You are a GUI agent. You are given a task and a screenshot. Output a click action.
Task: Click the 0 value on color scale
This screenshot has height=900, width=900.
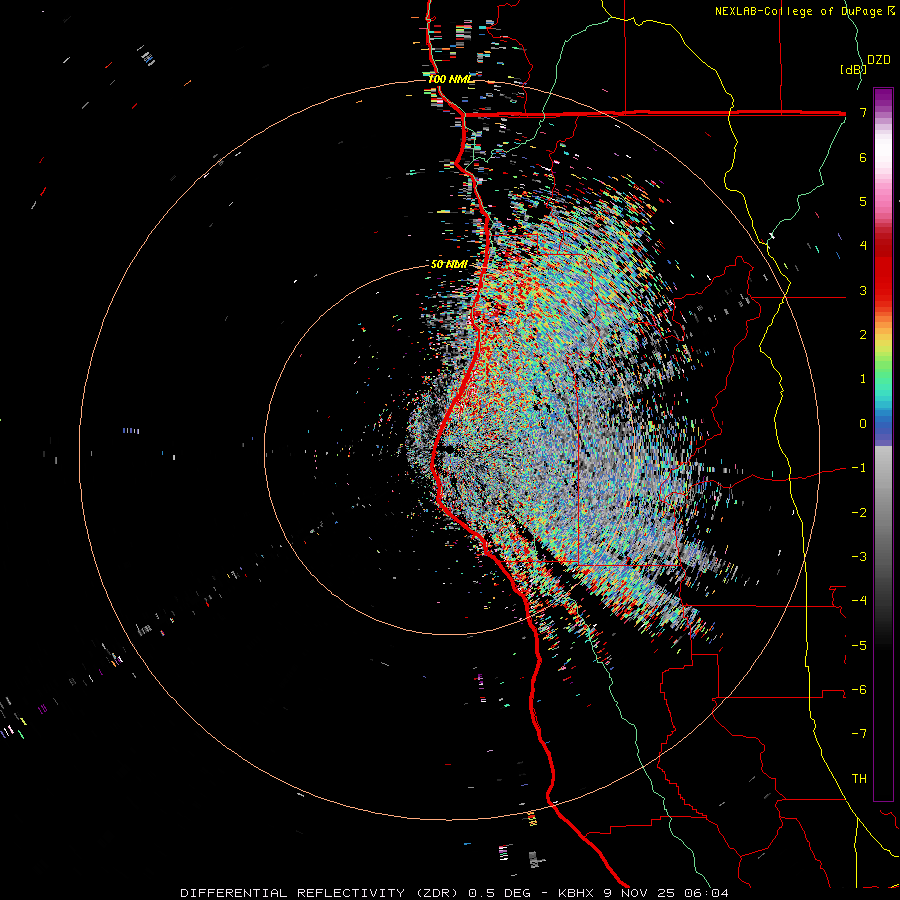click(863, 424)
